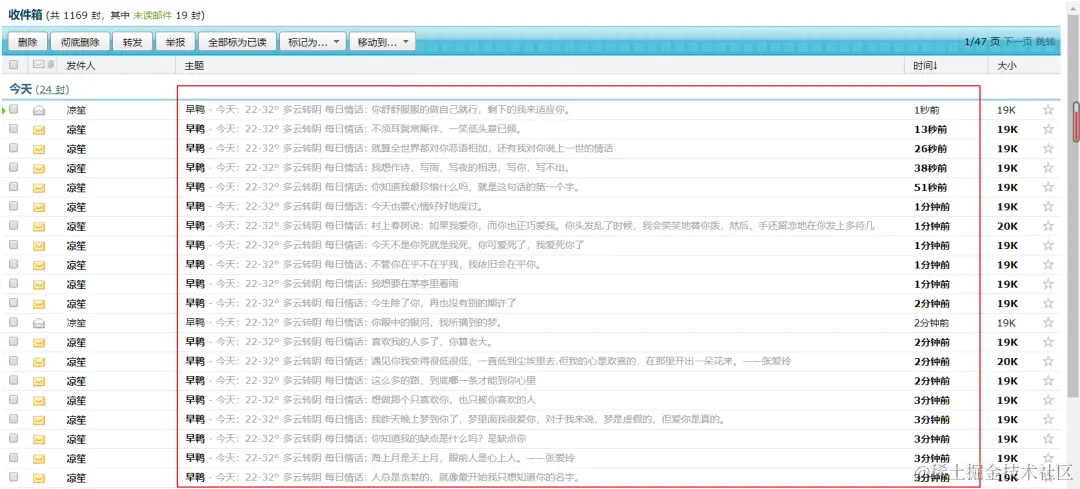The width and height of the screenshot is (1080, 489).
Task: Star the 你眼中的银河 email
Action: pyautogui.click(x=1048, y=322)
